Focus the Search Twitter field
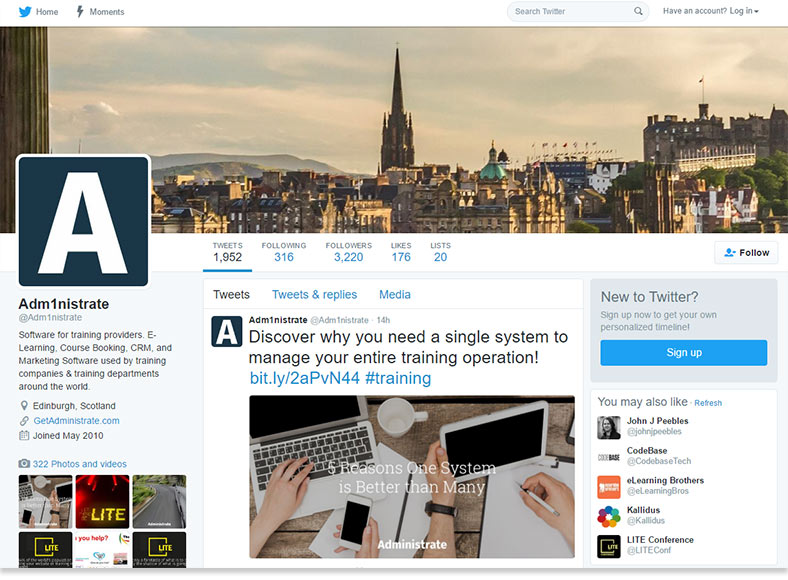The image size is (788, 580). point(577,11)
